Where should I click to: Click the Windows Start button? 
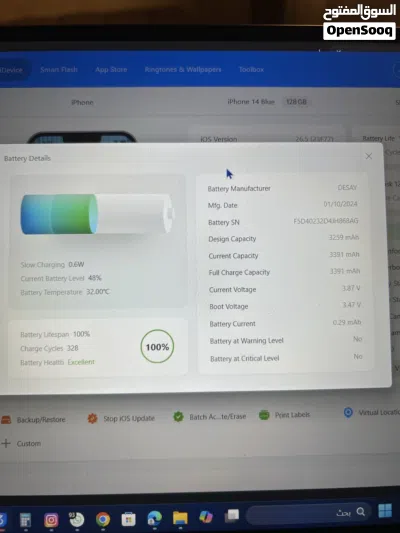385,511
